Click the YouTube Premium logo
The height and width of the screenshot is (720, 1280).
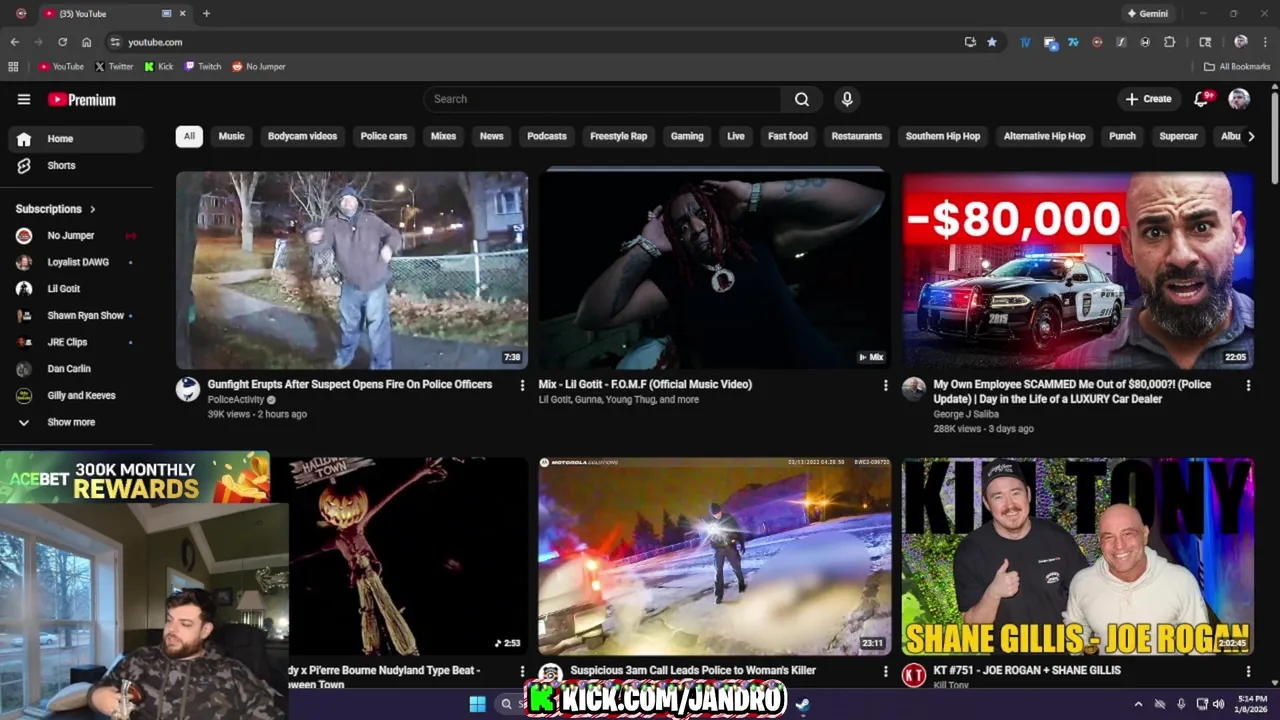pyautogui.click(x=82, y=99)
